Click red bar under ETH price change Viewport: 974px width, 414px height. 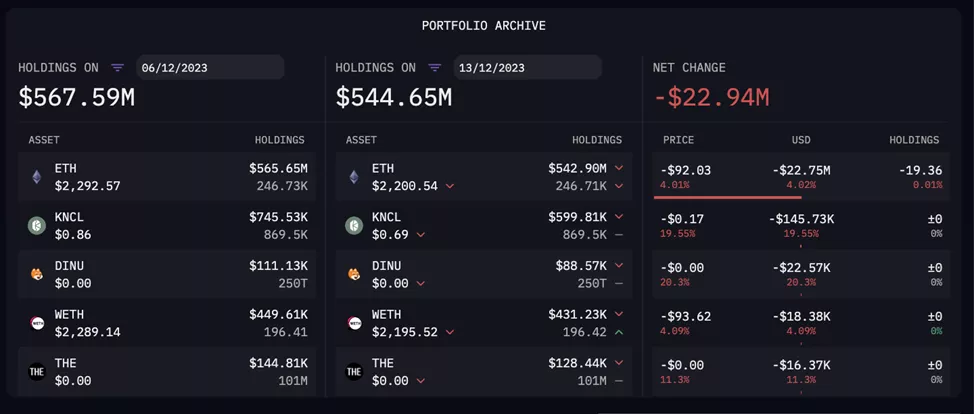727,197
